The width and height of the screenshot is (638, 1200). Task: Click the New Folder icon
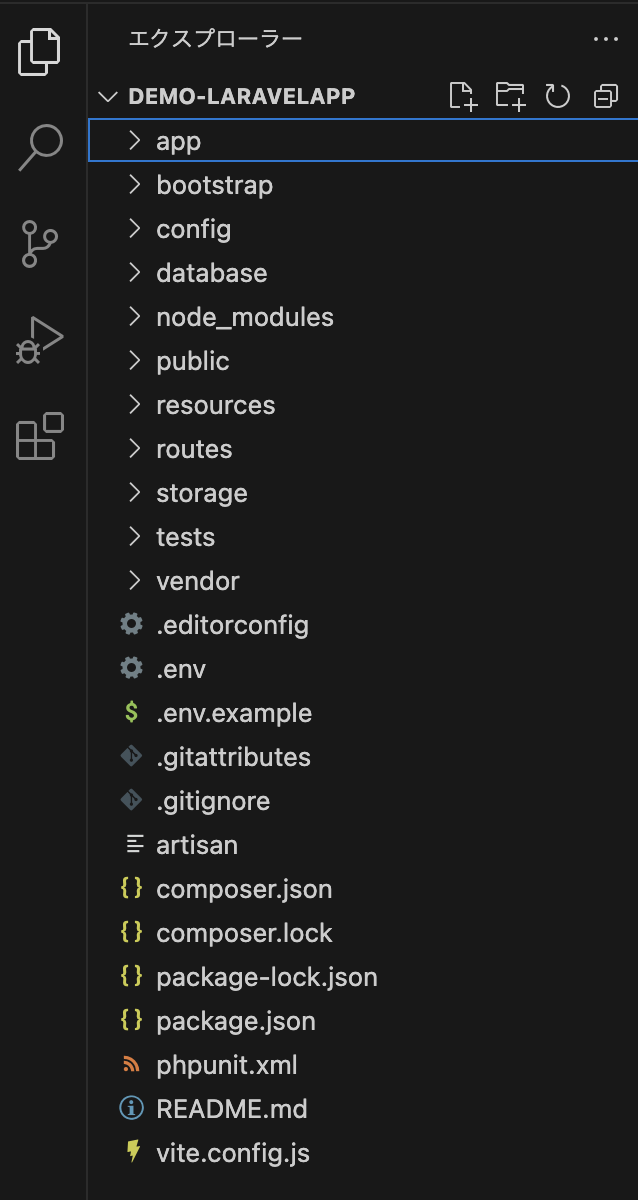click(x=510, y=96)
